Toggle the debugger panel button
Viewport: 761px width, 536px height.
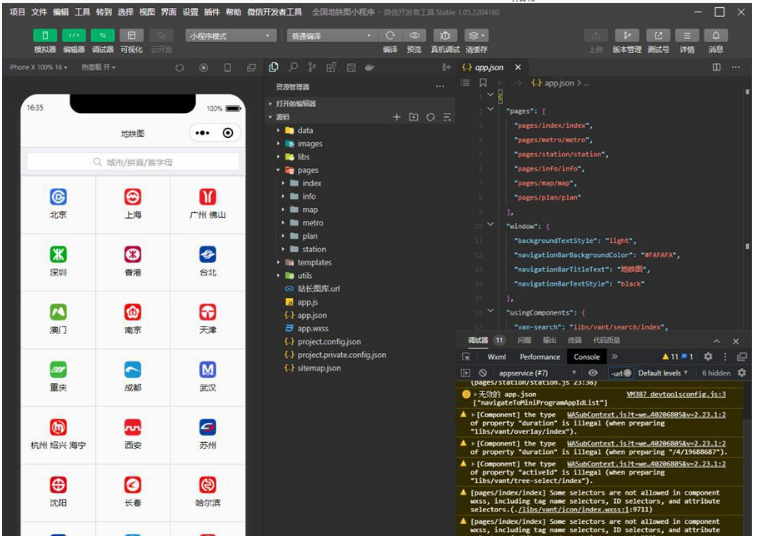103,35
